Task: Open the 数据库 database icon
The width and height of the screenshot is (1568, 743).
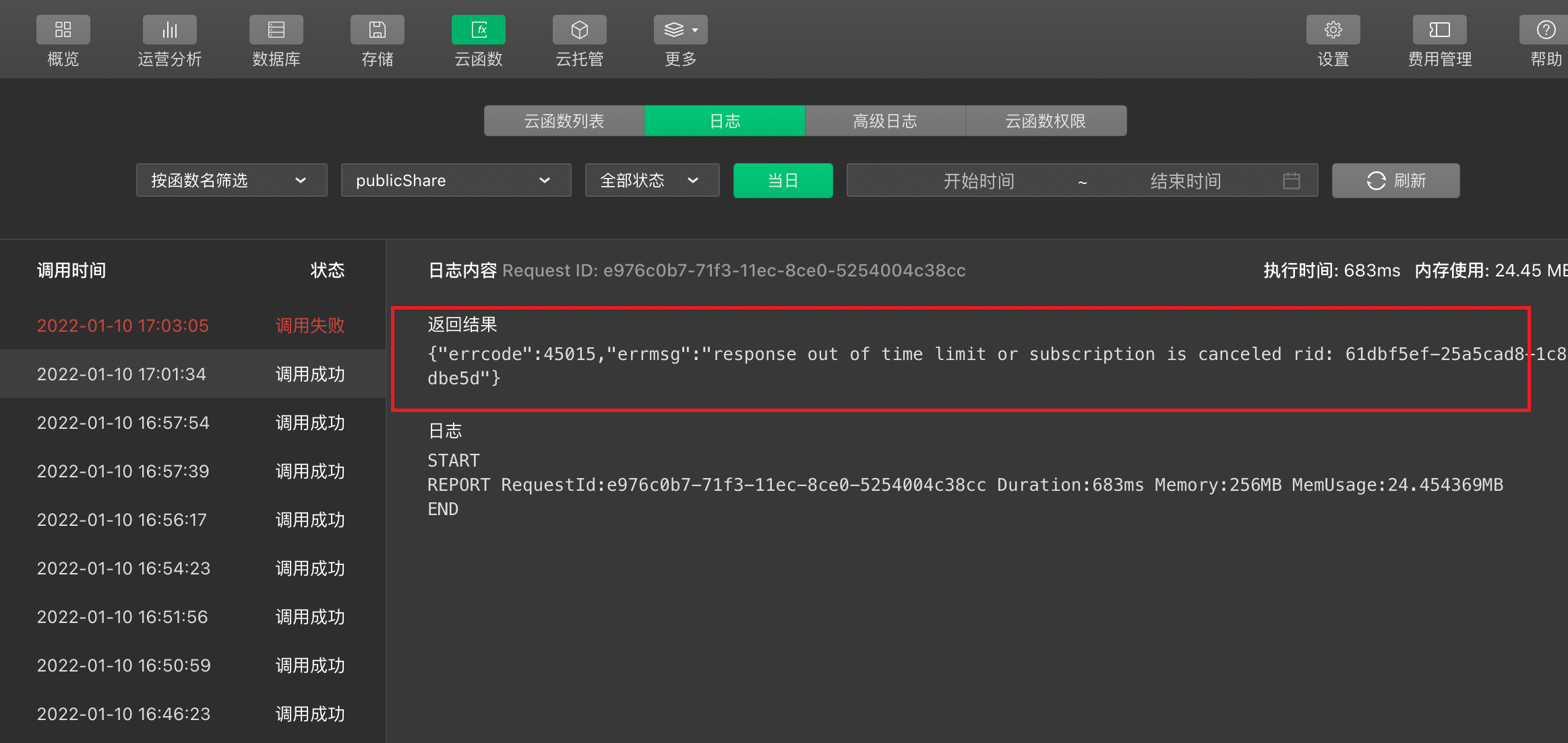Action: pyautogui.click(x=276, y=30)
